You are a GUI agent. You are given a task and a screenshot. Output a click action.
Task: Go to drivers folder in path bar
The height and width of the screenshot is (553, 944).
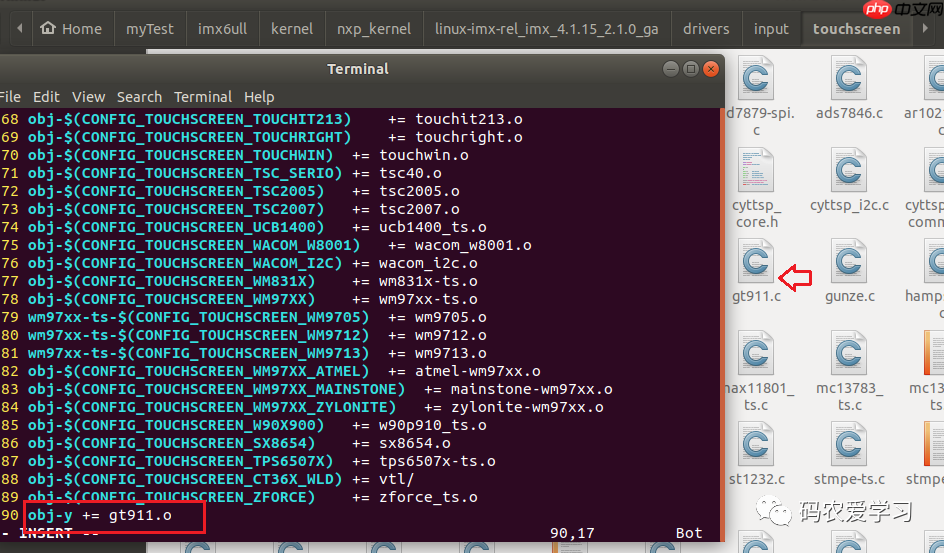point(706,29)
